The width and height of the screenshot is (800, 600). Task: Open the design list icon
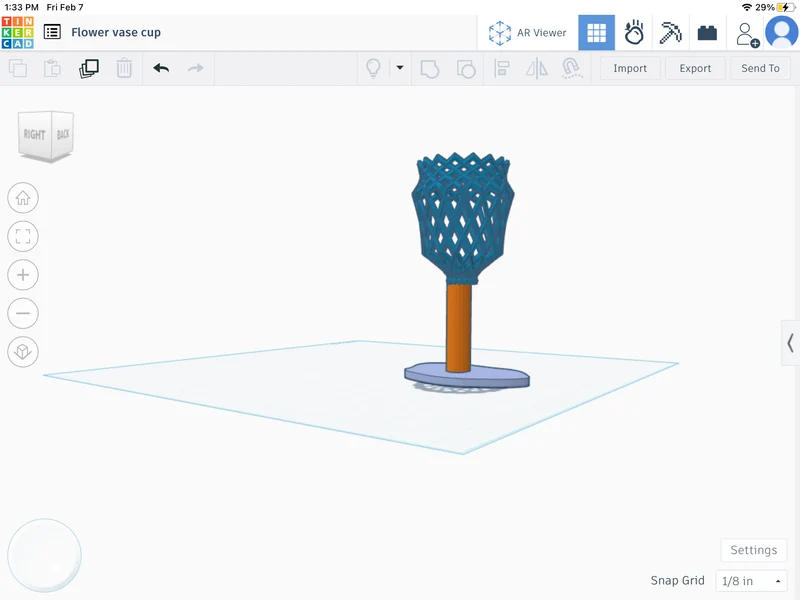[52, 32]
